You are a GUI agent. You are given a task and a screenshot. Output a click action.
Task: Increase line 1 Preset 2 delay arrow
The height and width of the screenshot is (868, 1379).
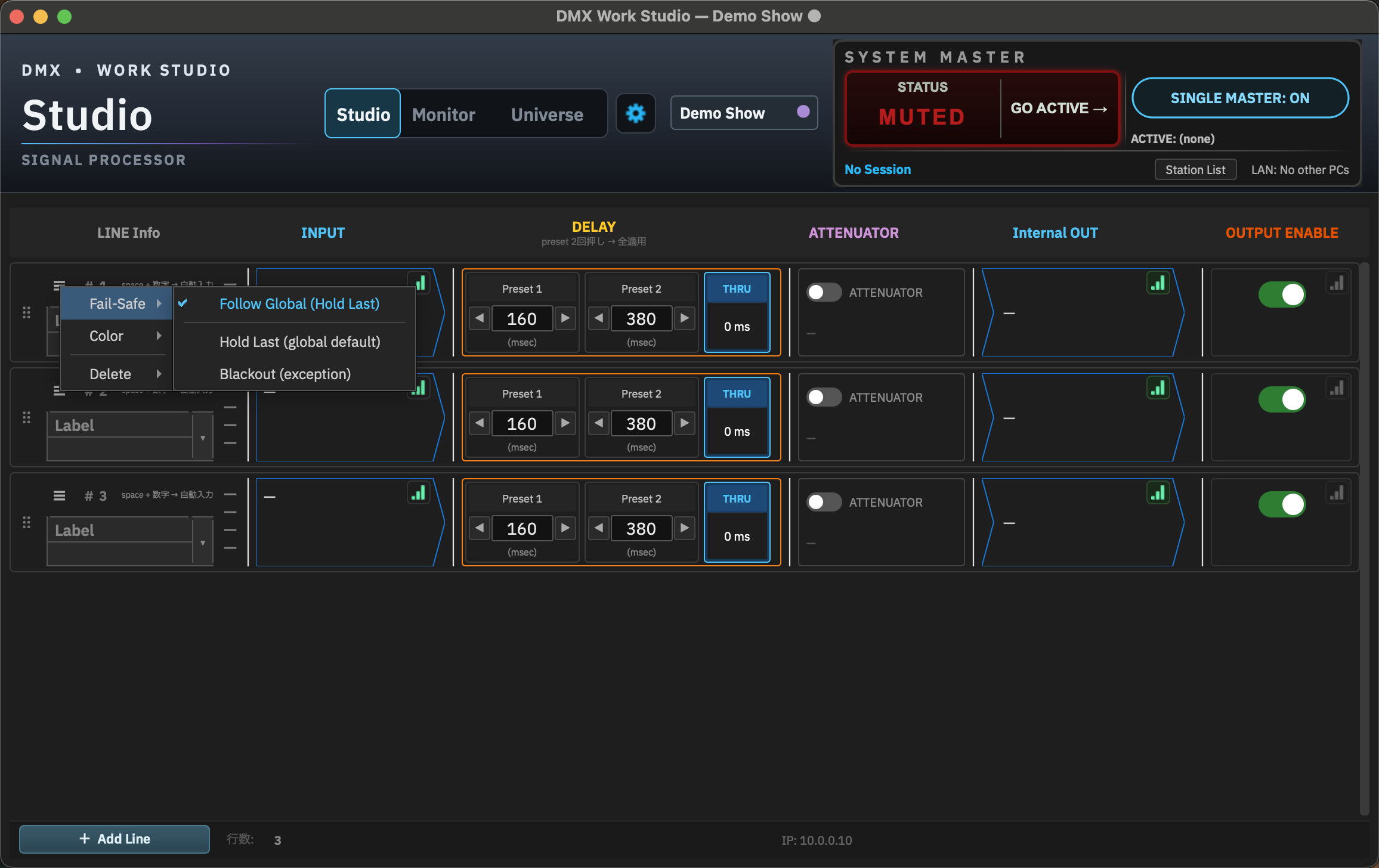point(685,318)
